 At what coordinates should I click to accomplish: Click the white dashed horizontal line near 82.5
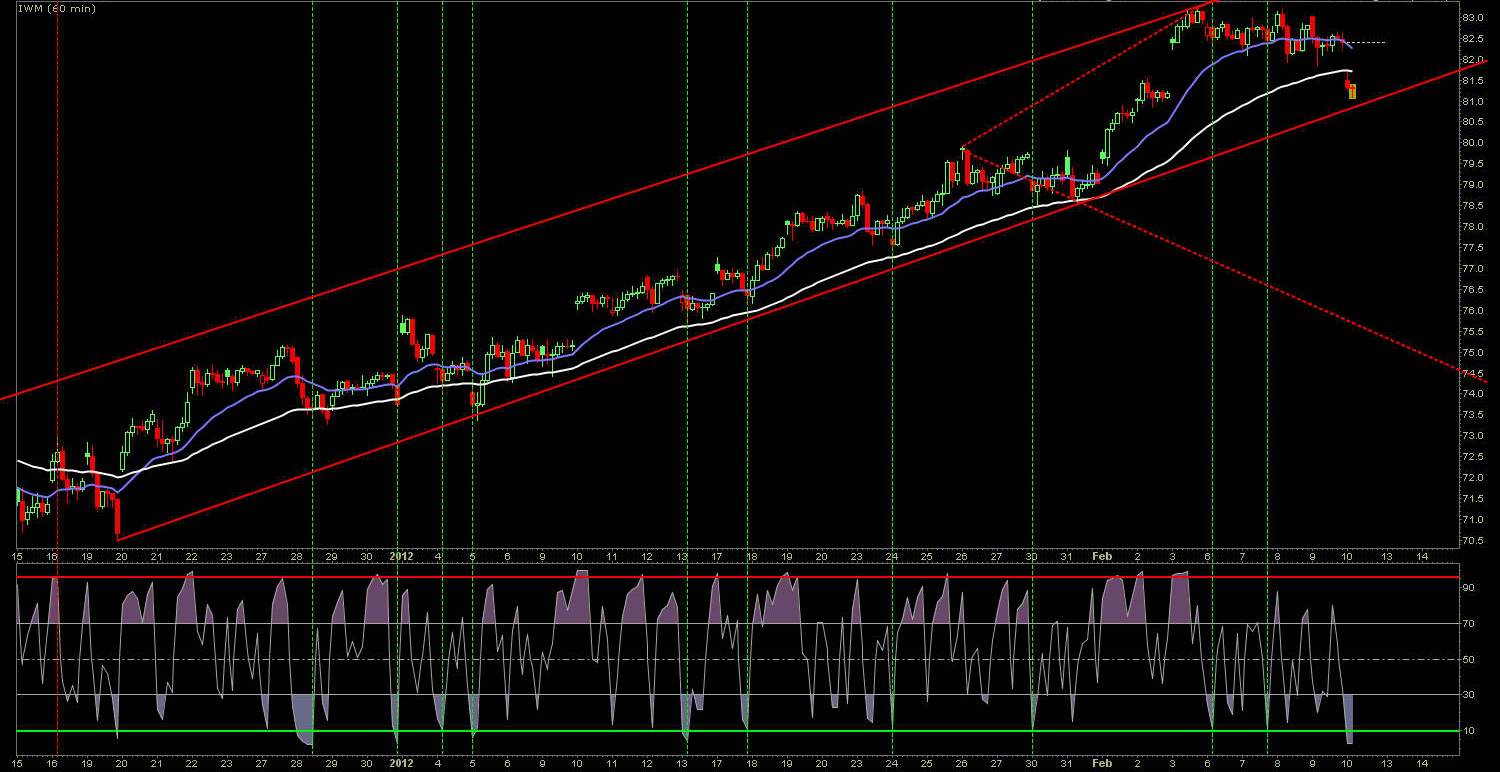pyautogui.click(x=1370, y=43)
